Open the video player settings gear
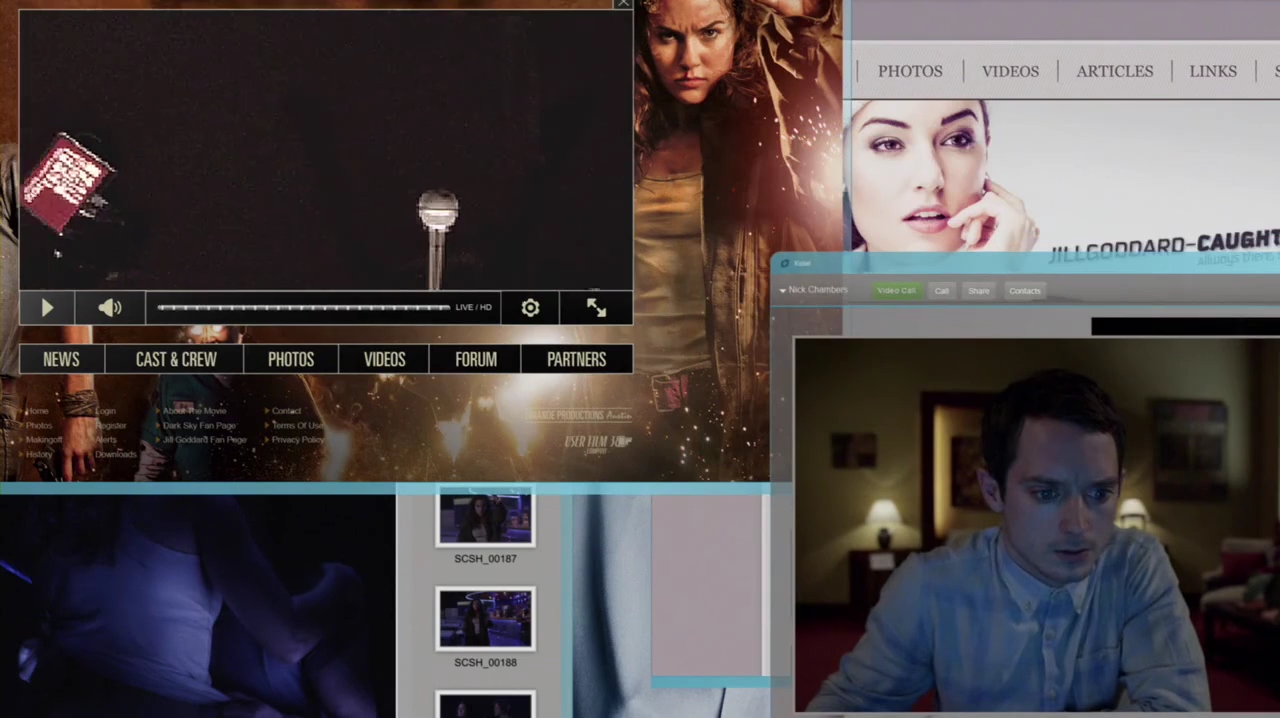 [530, 308]
